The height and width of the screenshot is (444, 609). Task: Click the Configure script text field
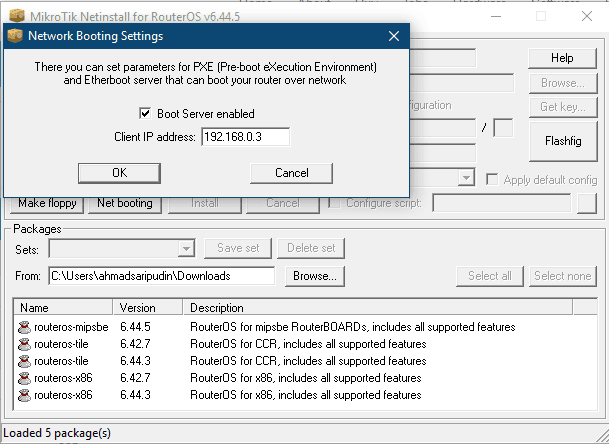501,203
